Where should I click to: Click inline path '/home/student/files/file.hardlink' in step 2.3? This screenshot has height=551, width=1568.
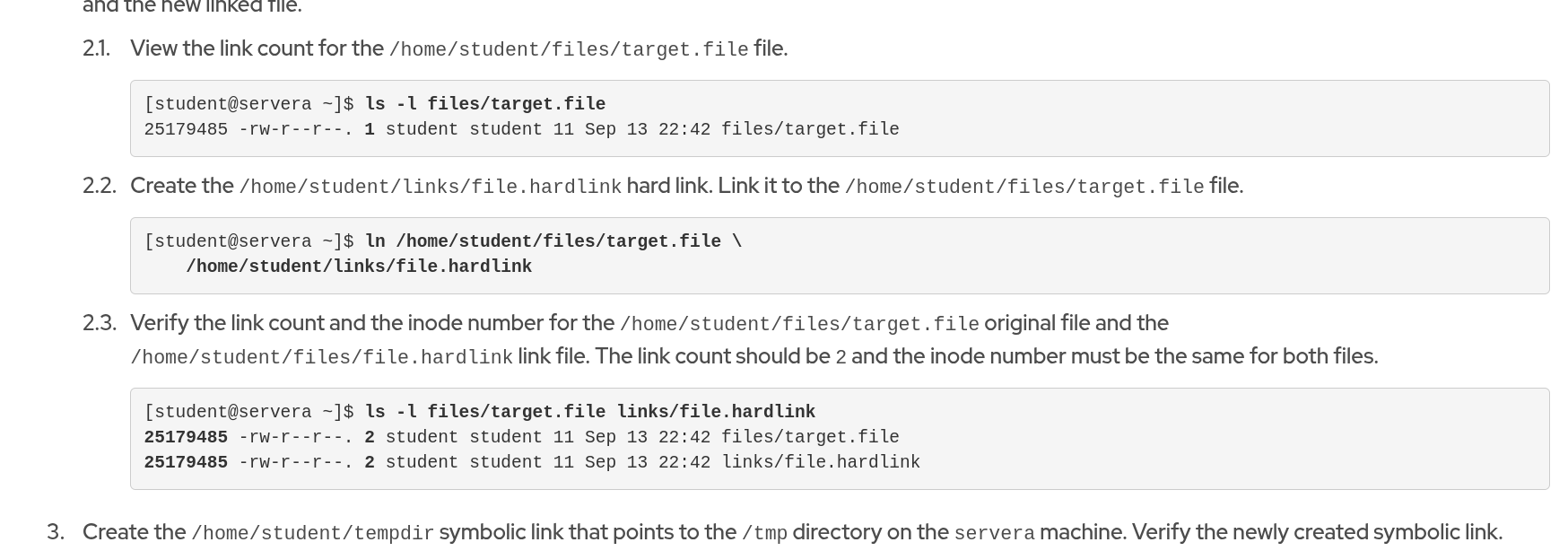coord(321,357)
